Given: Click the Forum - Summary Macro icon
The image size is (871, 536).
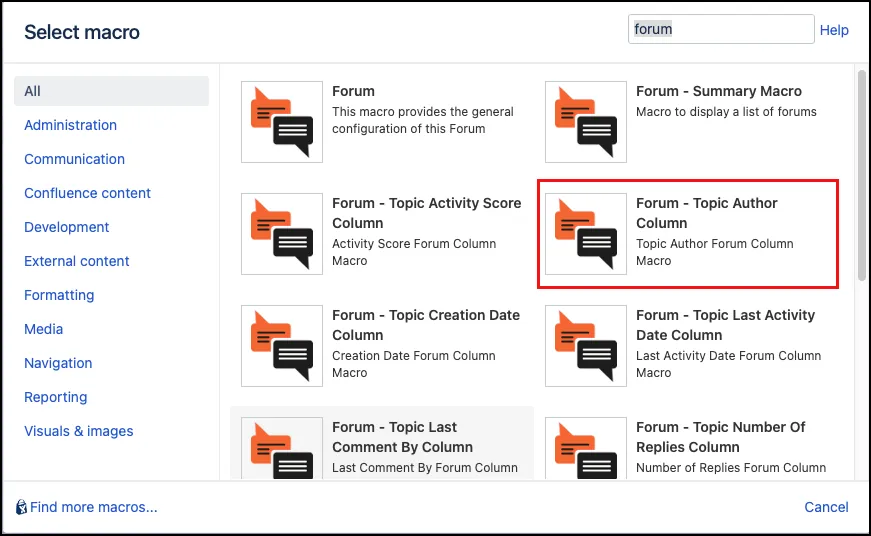Looking at the screenshot, I should pyautogui.click(x=585, y=122).
